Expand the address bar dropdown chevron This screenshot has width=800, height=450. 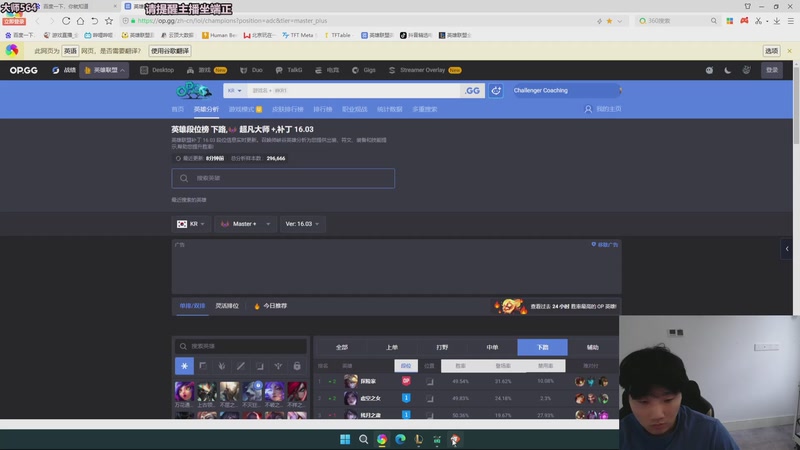[x=619, y=21]
